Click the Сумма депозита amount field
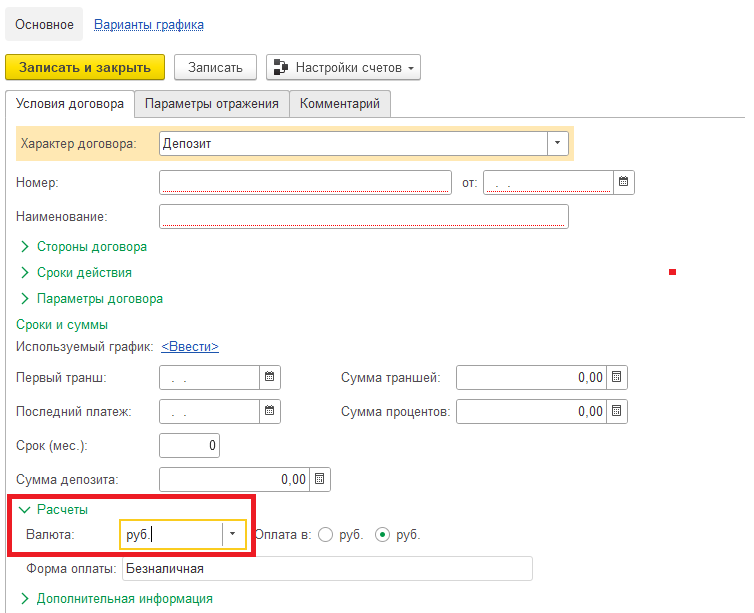 click(235, 479)
